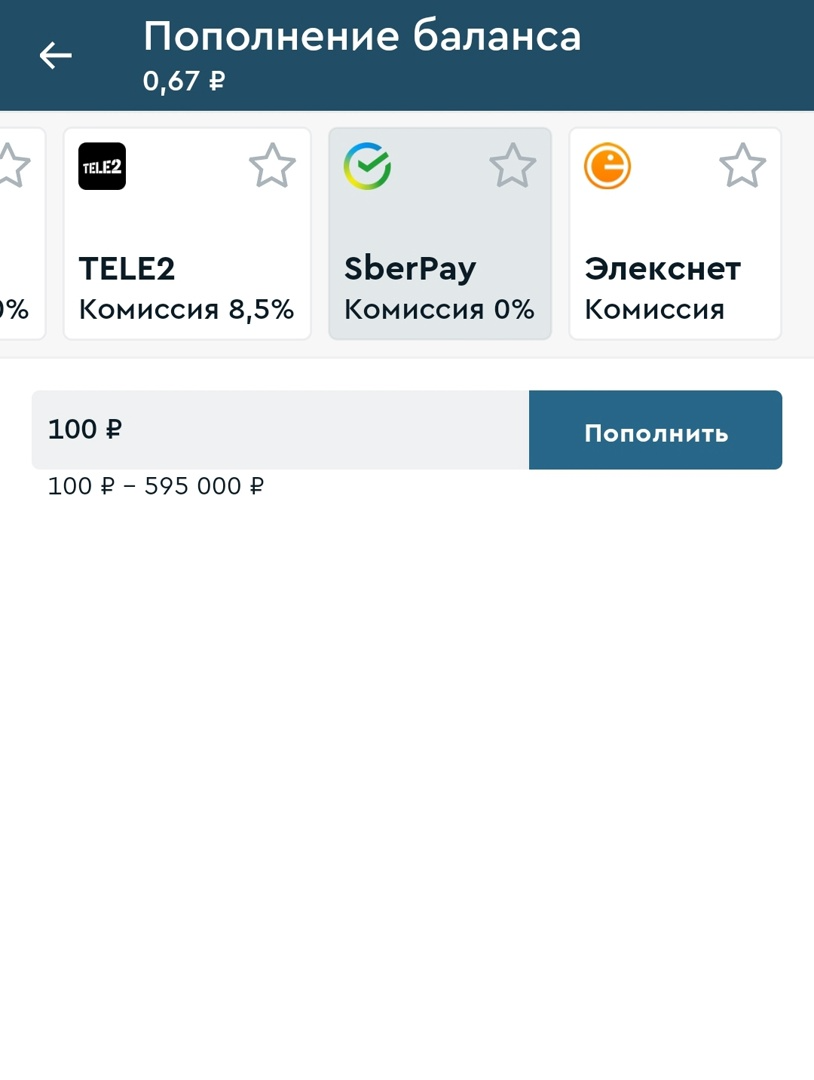Click the Пополнение баланса page title
The width and height of the screenshot is (814, 1080).
[362, 37]
